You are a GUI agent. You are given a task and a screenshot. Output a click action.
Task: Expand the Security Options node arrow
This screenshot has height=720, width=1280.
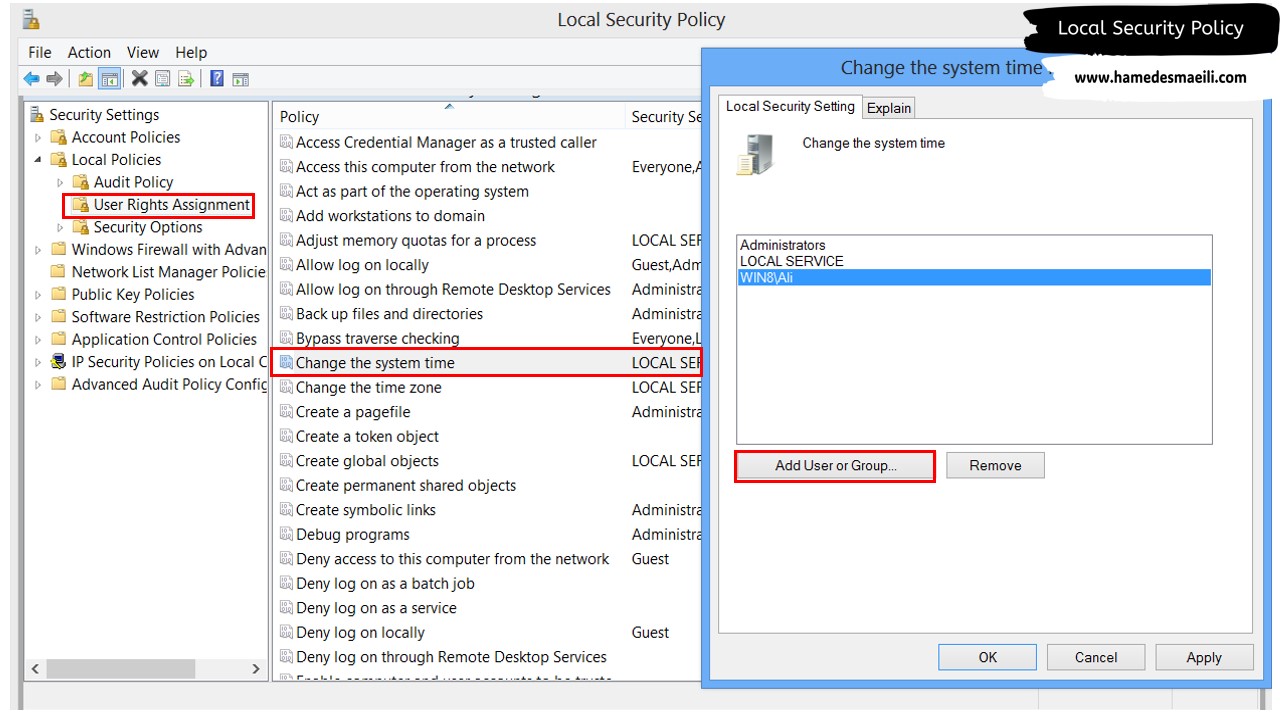click(60, 227)
